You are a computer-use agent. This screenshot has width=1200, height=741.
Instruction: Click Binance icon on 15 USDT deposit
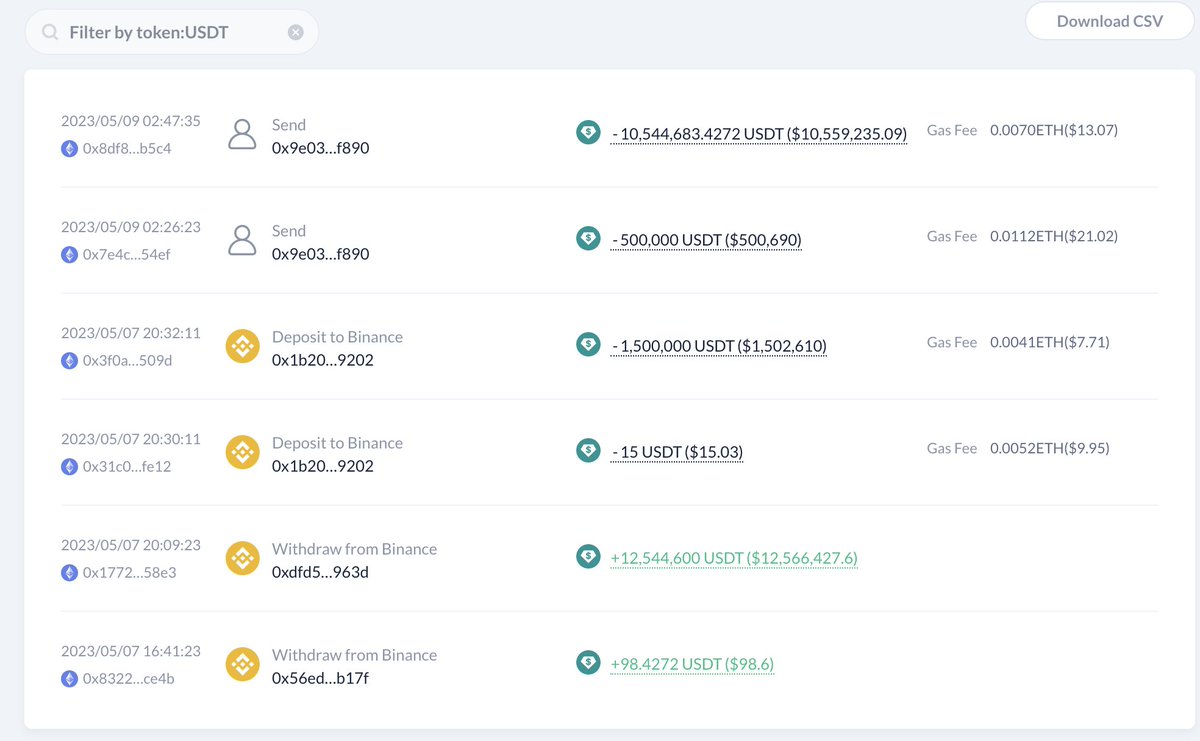[x=243, y=453]
